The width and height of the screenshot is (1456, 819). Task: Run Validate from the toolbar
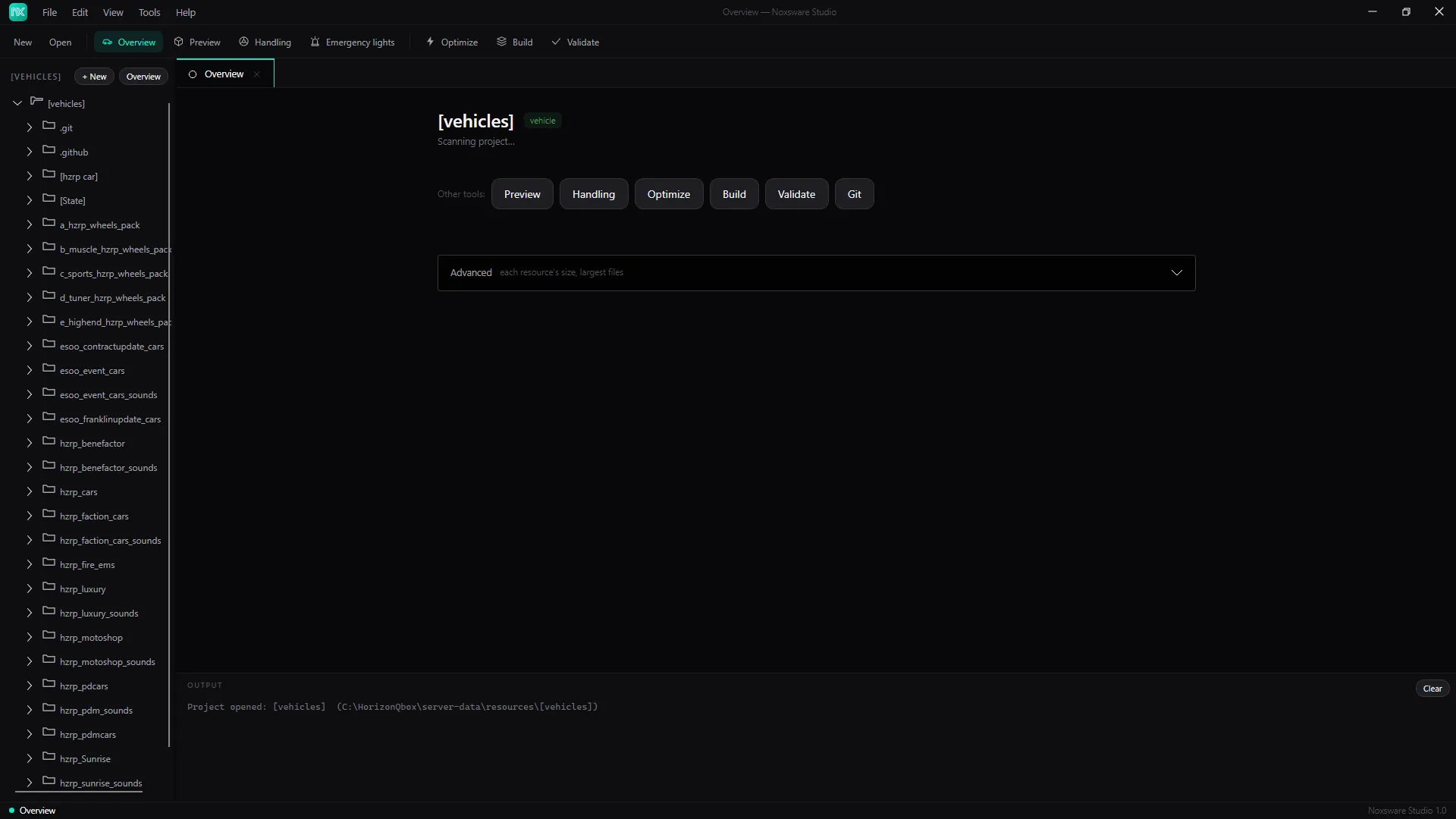(576, 42)
